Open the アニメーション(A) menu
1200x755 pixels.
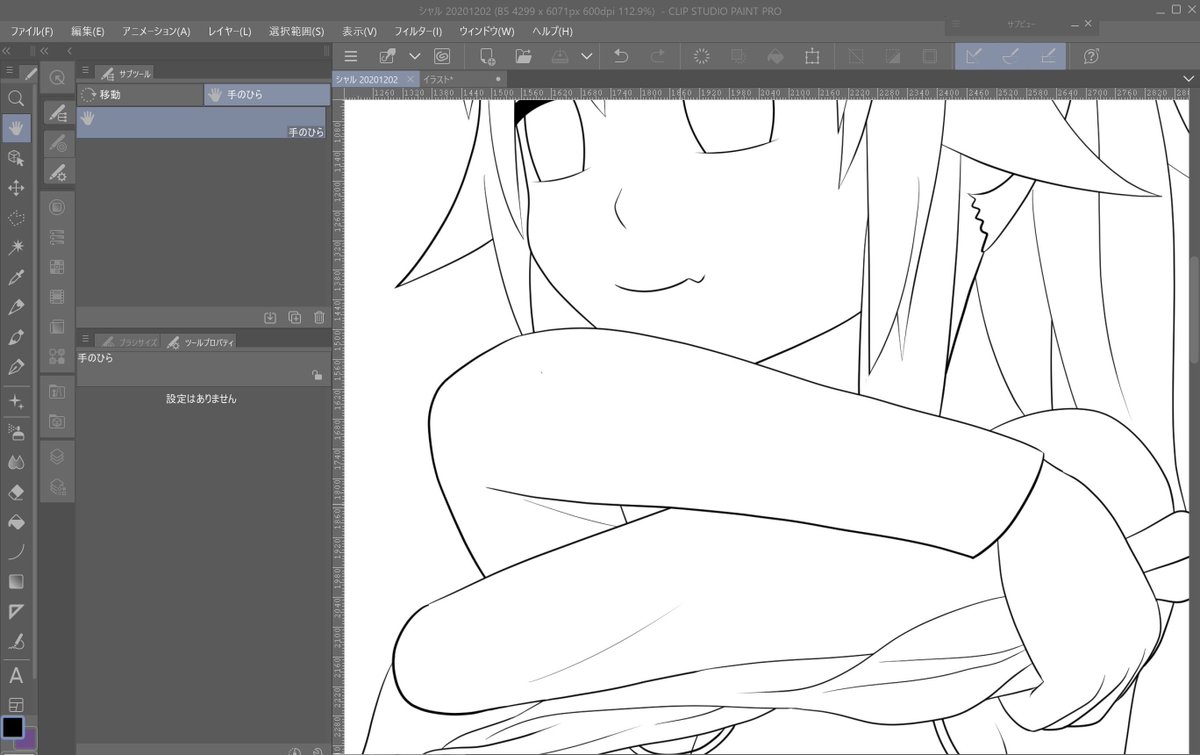point(156,31)
